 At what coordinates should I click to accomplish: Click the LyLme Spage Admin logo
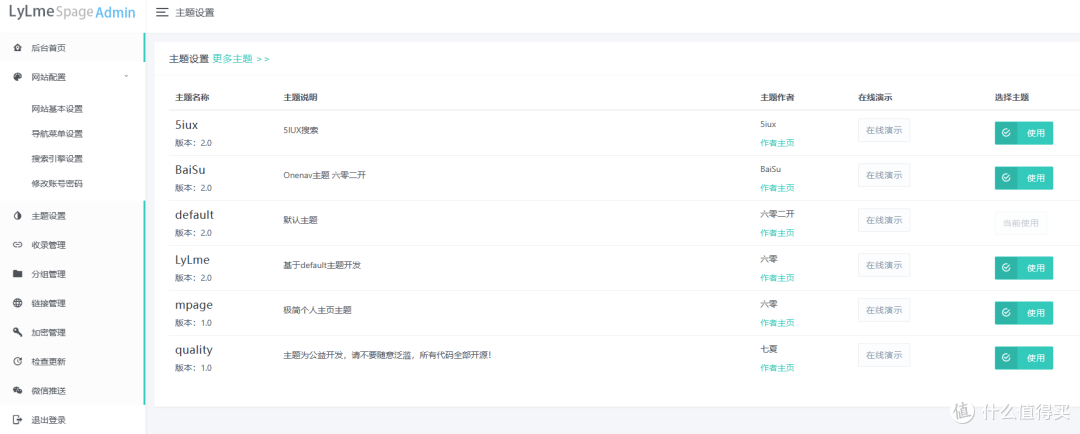coord(72,12)
